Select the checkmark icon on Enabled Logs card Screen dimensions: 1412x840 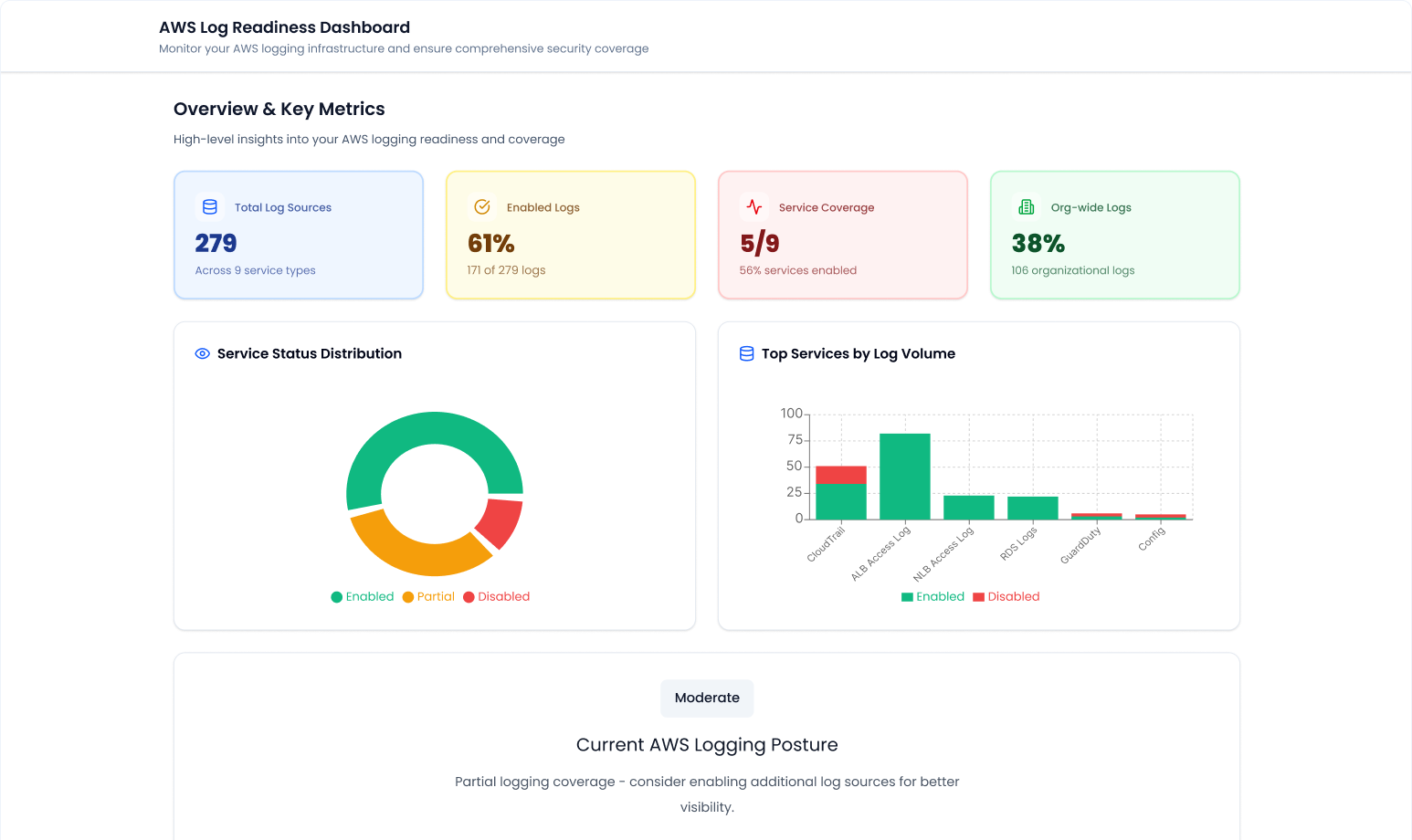tap(481, 207)
